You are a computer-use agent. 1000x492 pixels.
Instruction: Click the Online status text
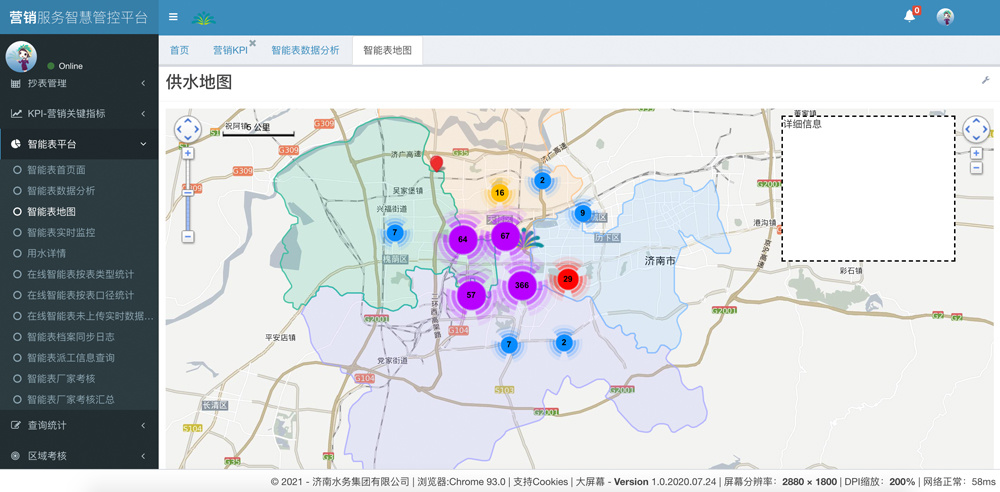point(71,66)
